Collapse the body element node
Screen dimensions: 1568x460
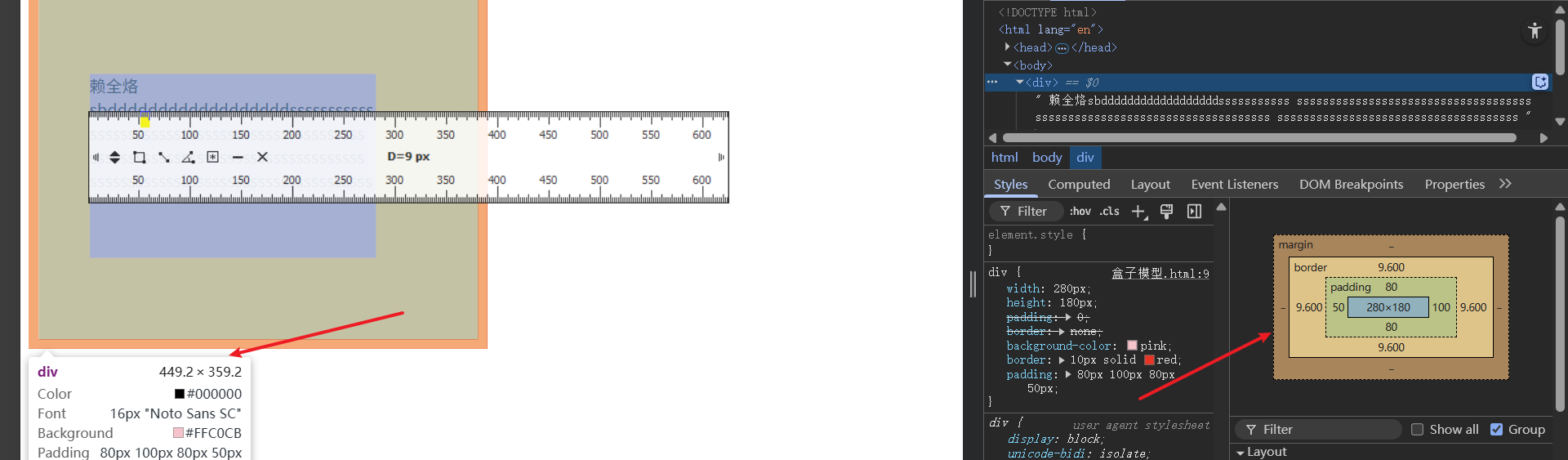(x=1008, y=65)
